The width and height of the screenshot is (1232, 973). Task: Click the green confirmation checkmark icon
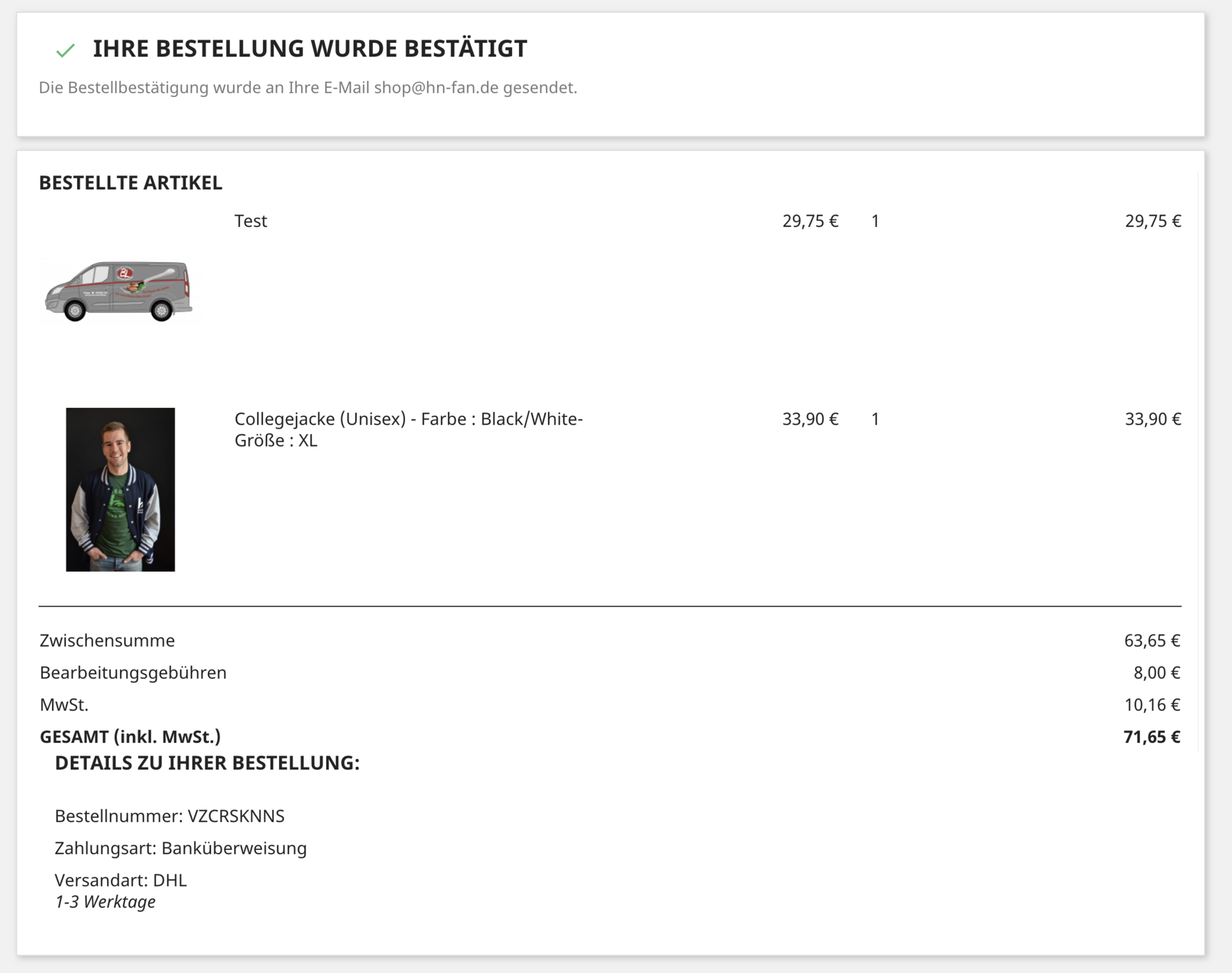tap(65, 50)
